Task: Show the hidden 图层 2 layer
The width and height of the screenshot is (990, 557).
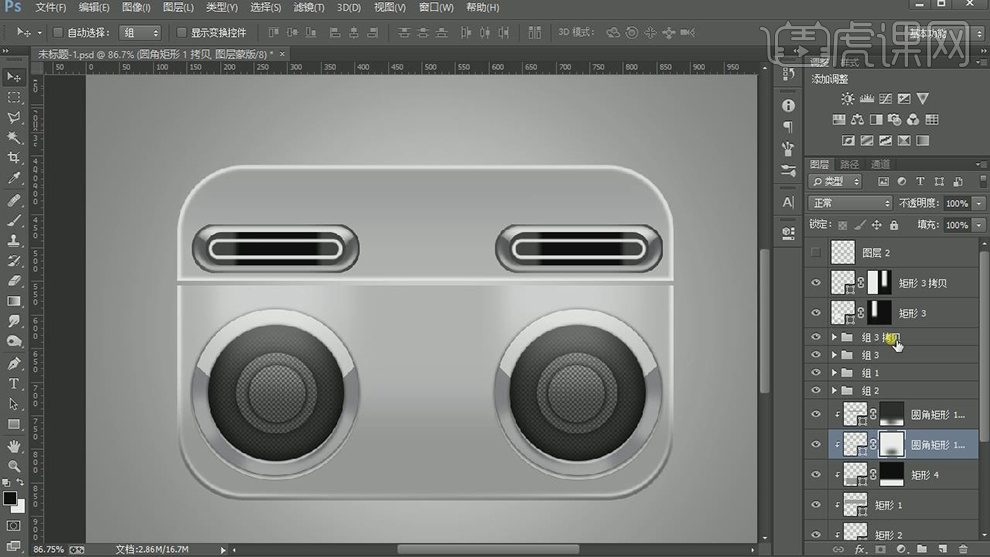Action: [816, 253]
